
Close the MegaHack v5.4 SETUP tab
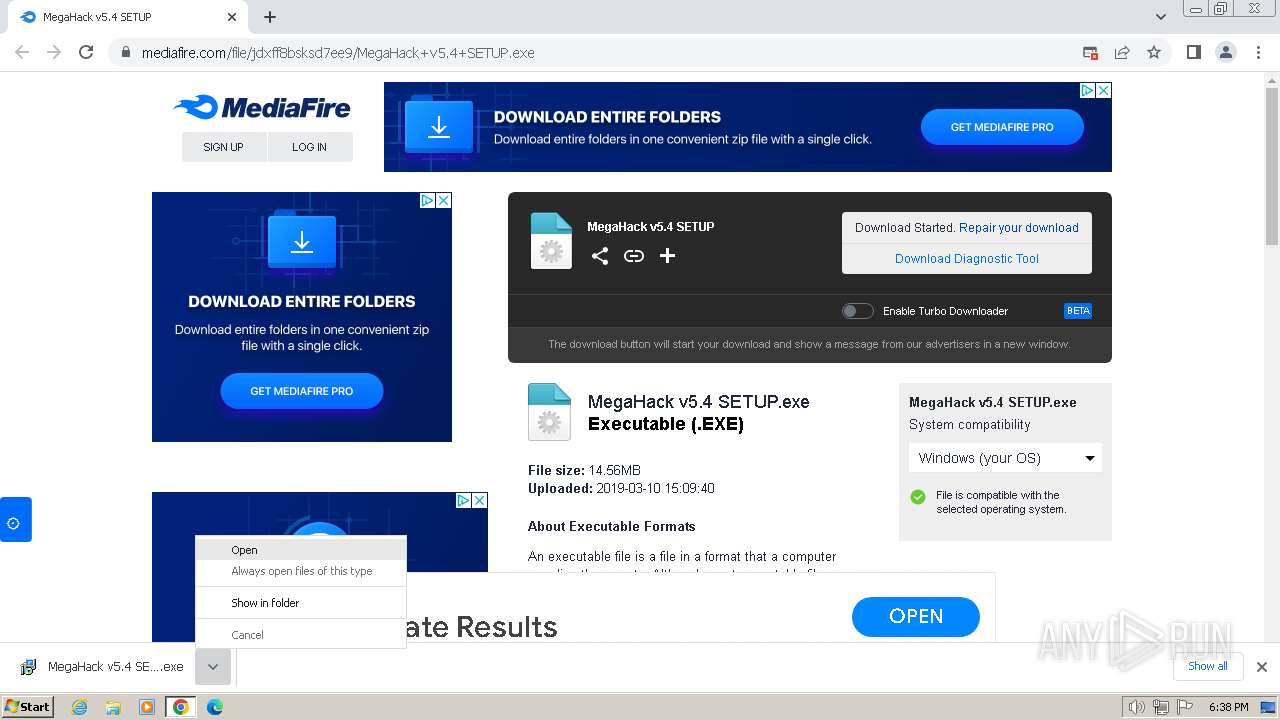(232, 17)
